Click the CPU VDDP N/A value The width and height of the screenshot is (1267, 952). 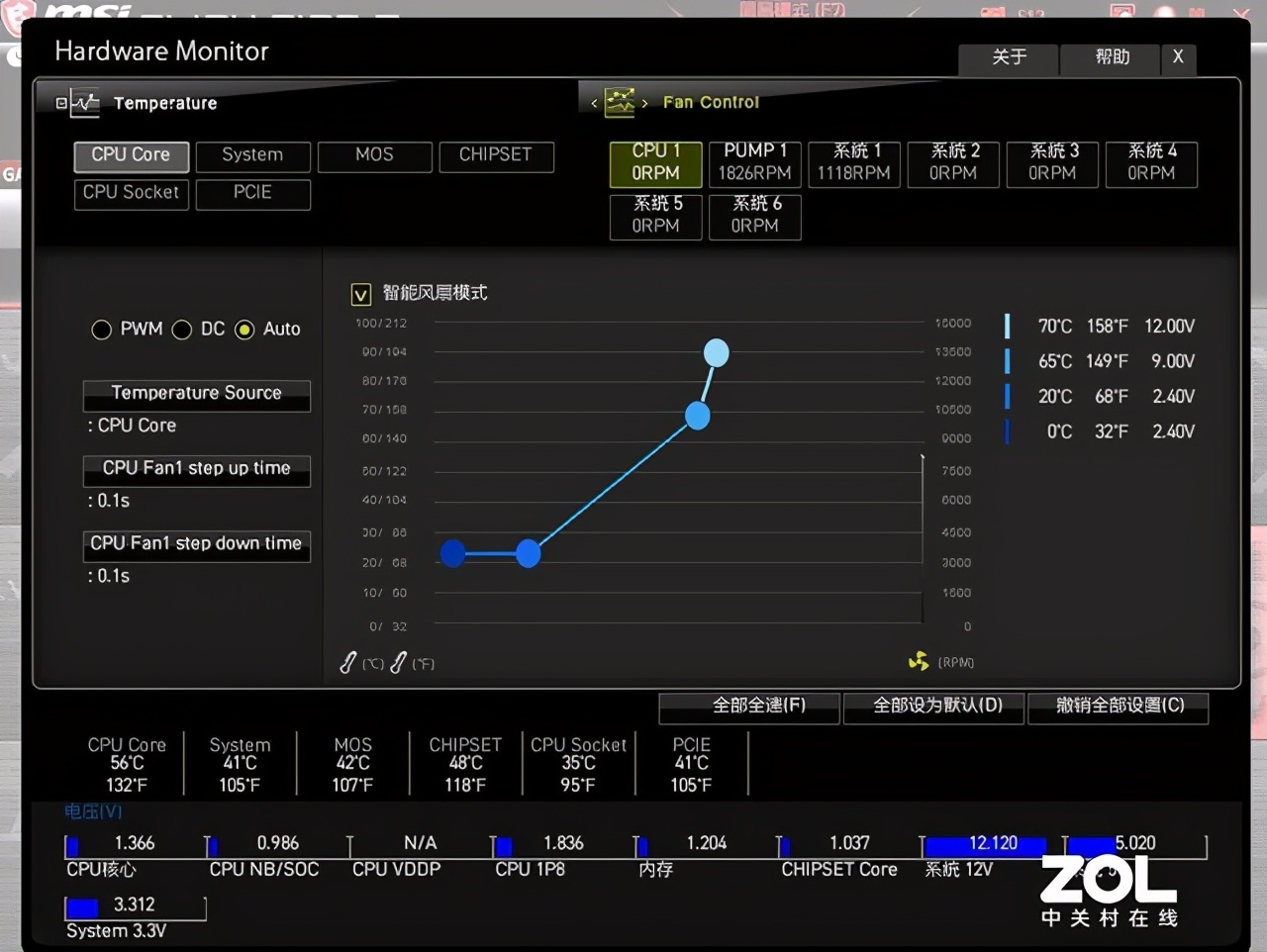[420, 844]
